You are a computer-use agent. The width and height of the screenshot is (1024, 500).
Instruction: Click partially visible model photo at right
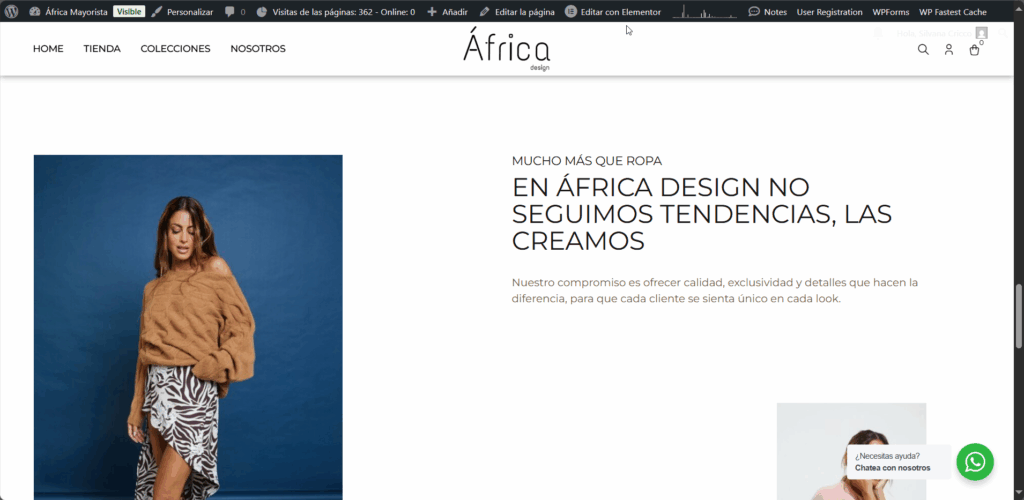click(x=851, y=451)
